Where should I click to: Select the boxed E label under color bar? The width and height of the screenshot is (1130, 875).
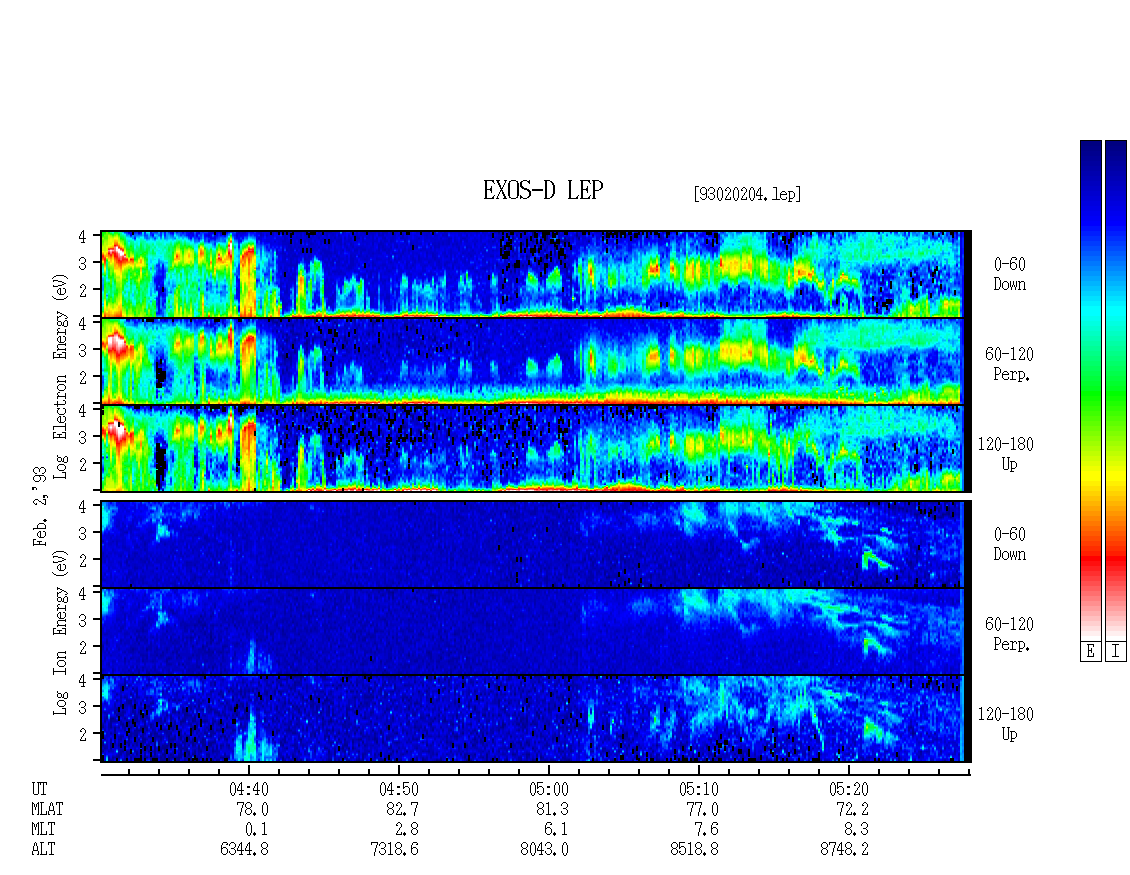click(x=1090, y=652)
